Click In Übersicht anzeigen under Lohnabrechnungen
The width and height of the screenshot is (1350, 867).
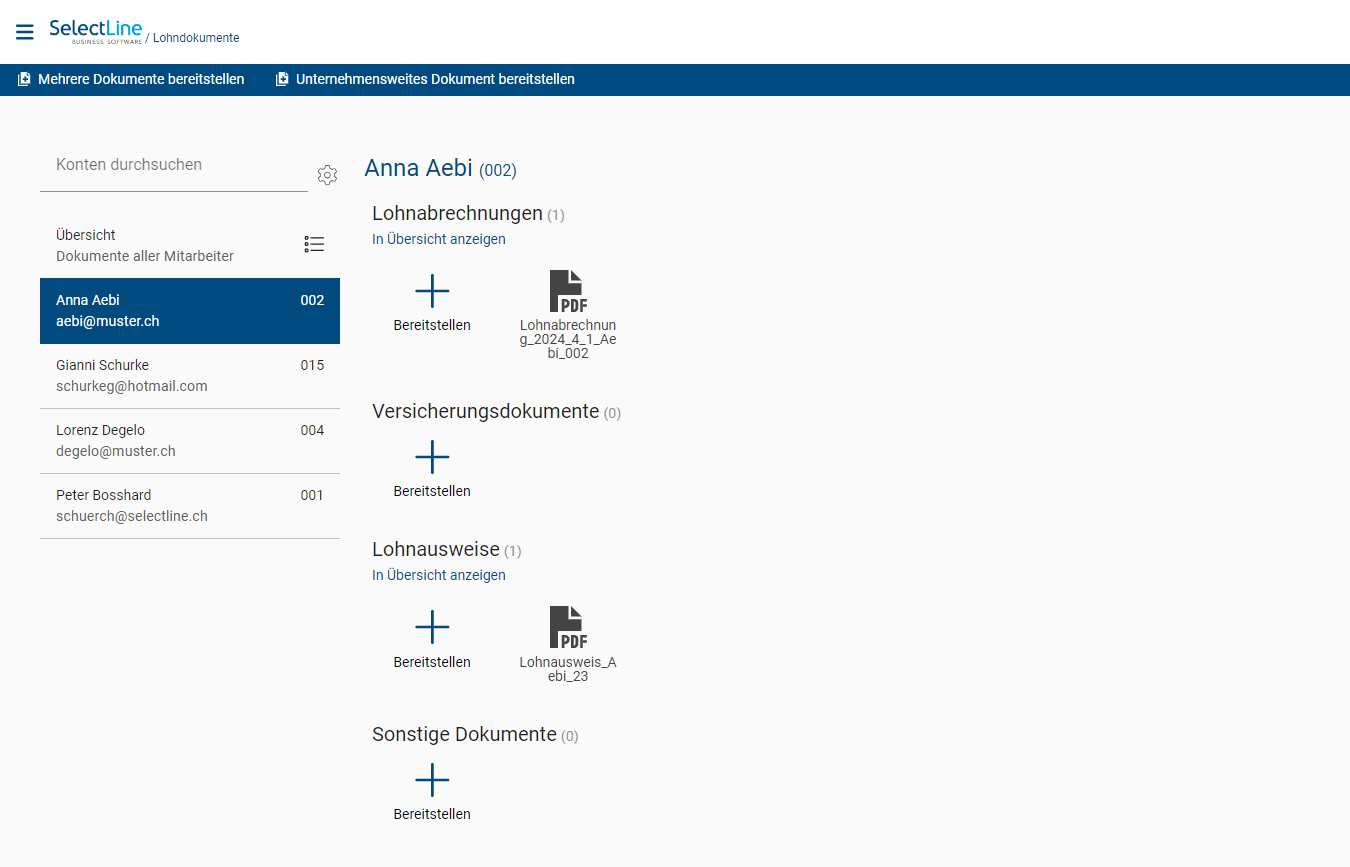pos(438,239)
